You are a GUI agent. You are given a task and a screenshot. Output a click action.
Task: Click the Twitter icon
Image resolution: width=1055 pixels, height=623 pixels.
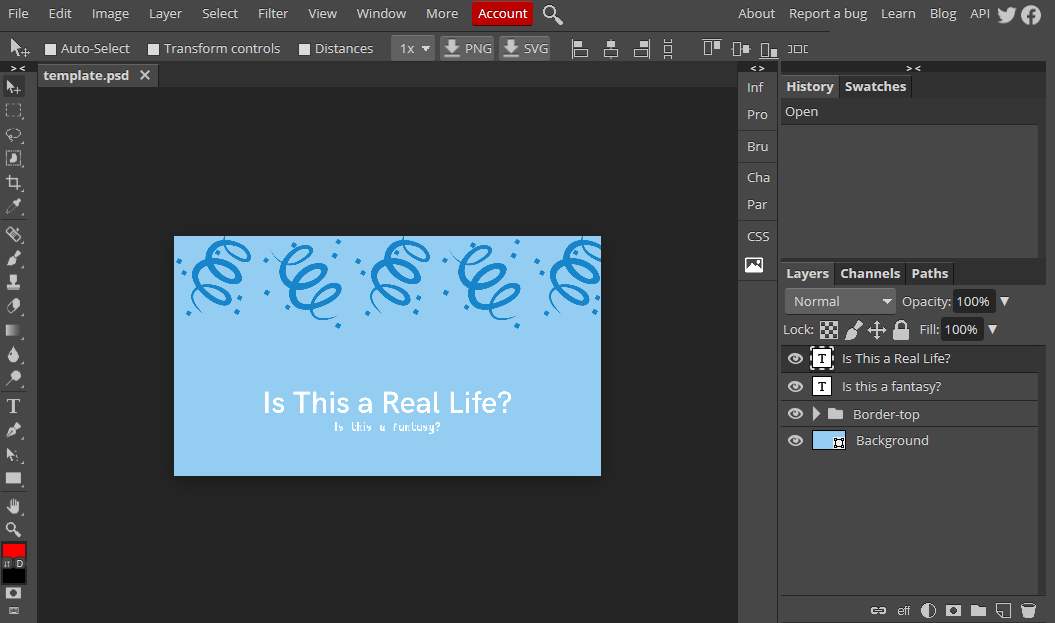pyautogui.click(x=1007, y=14)
